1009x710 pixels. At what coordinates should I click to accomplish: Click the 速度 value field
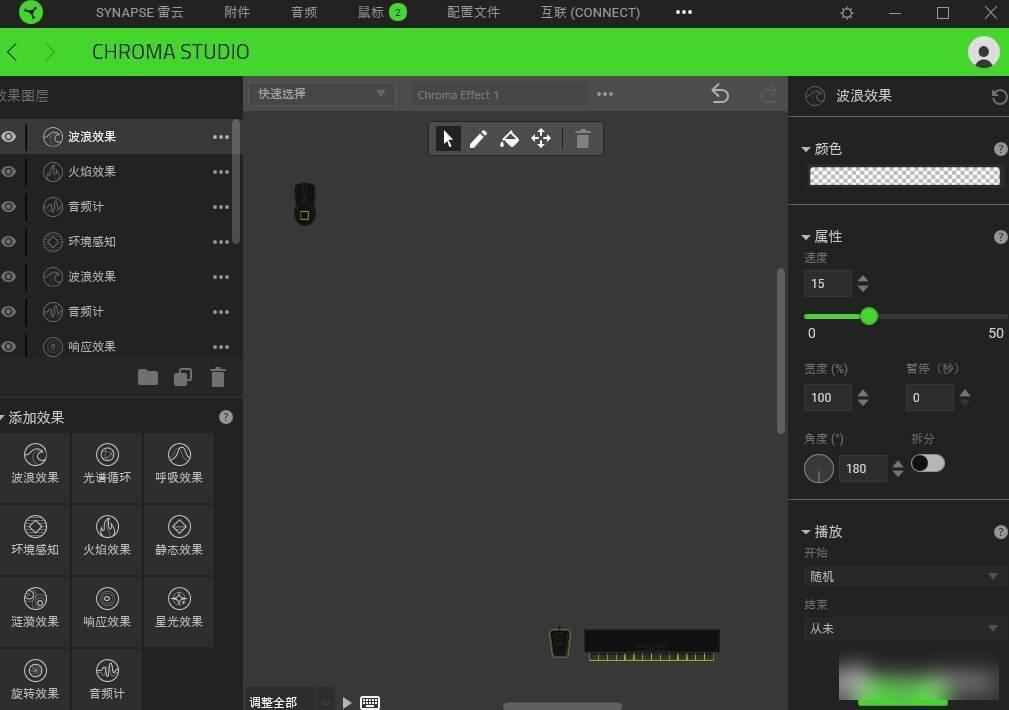coord(828,283)
